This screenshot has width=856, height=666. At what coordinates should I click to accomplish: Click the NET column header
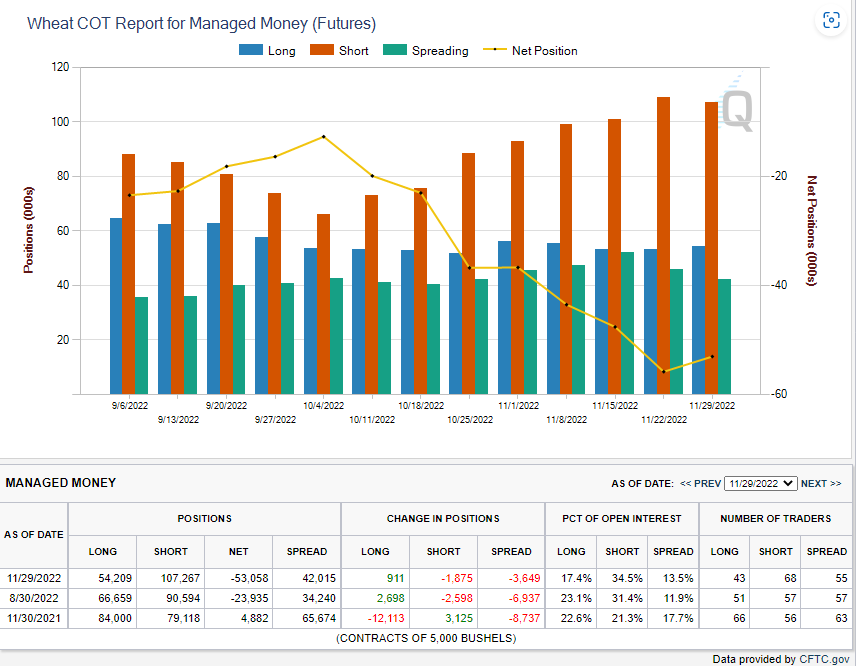239,552
